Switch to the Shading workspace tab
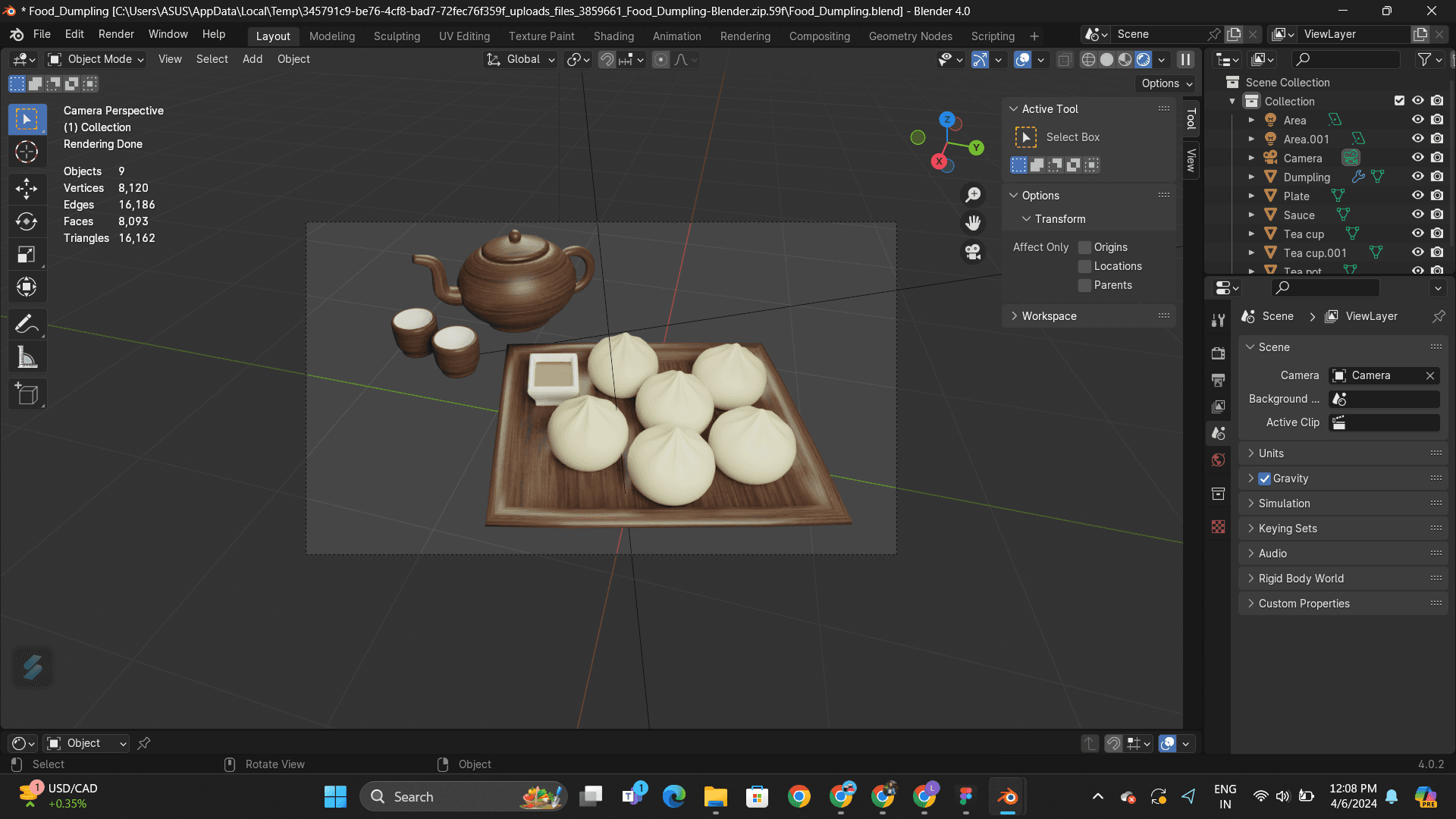The width and height of the screenshot is (1456, 819). click(613, 36)
